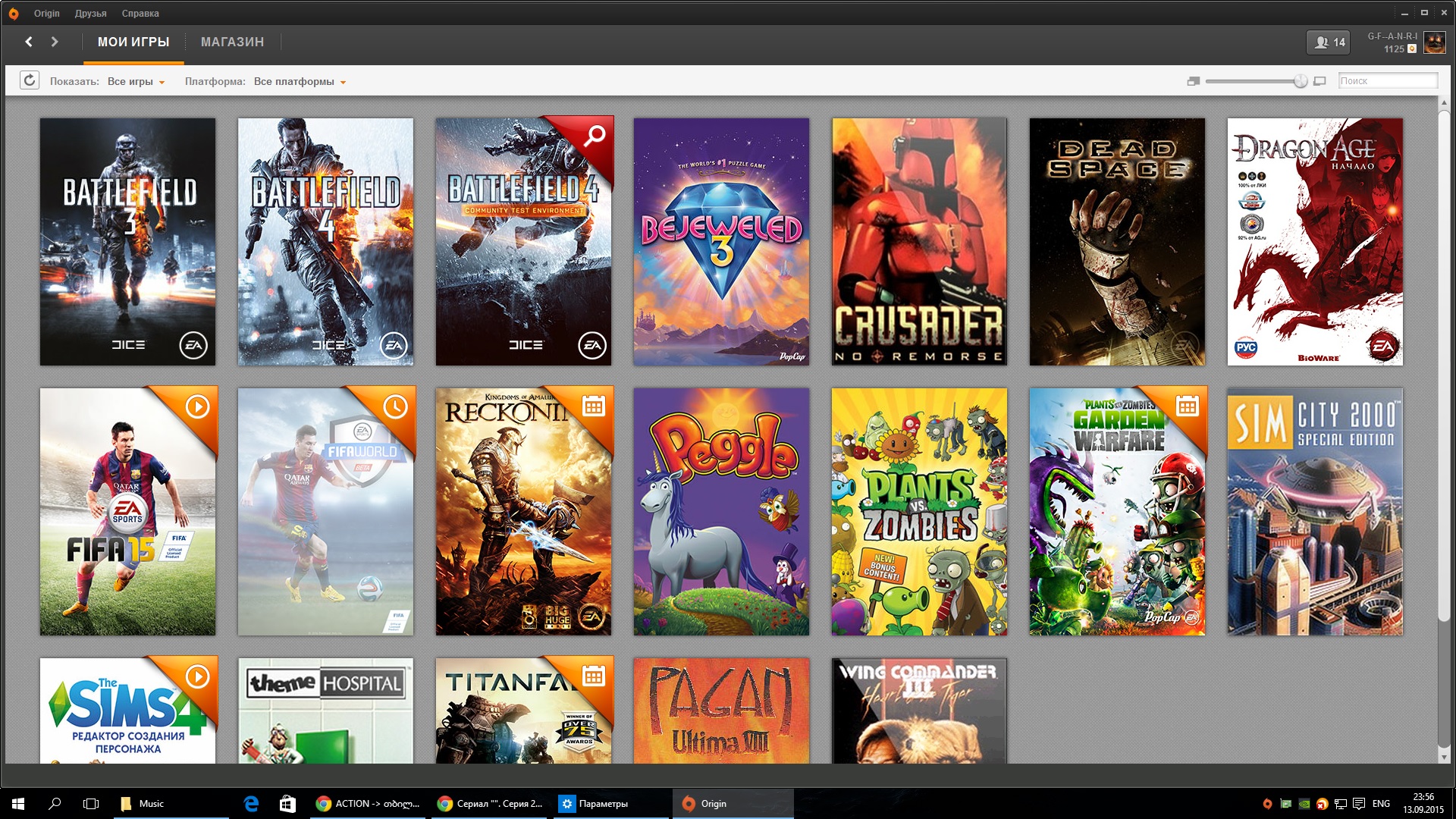Click the calendar badge on Titanfall cover
The width and height of the screenshot is (1456, 819).
coord(593,675)
